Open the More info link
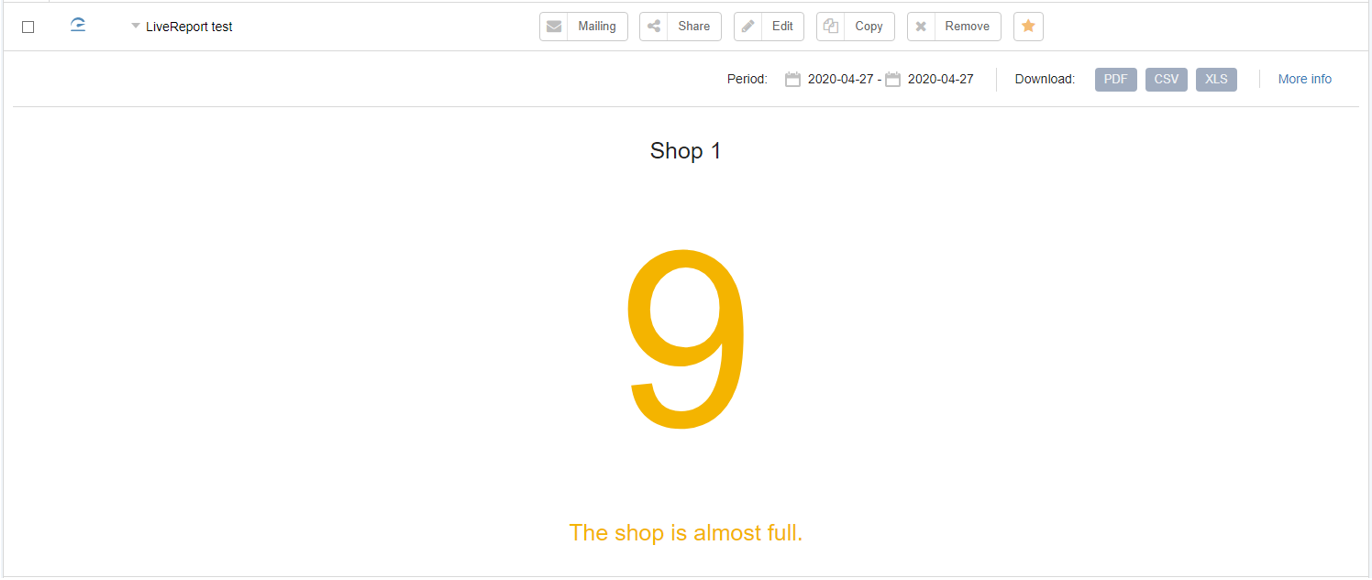1372x580 pixels. (1305, 80)
